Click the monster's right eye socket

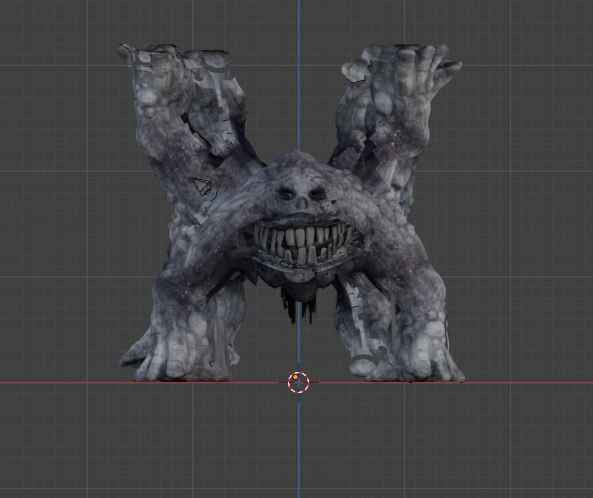pyautogui.click(x=318, y=194)
